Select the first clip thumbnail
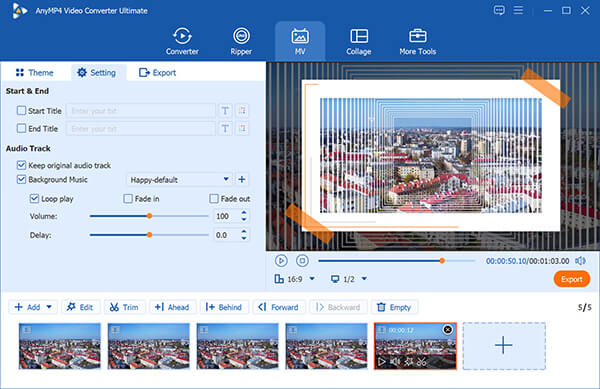Image resolution: width=600 pixels, height=389 pixels. point(60,346)
